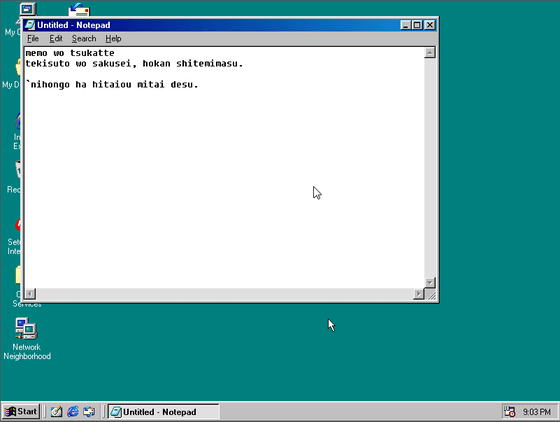Click the clock showing 9:03 PM
Screen dimensions: 560x422
(537, 412)
